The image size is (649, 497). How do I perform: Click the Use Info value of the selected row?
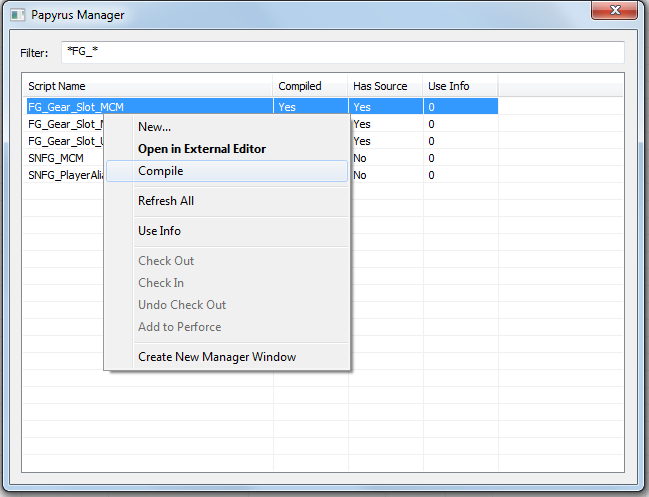460,107
